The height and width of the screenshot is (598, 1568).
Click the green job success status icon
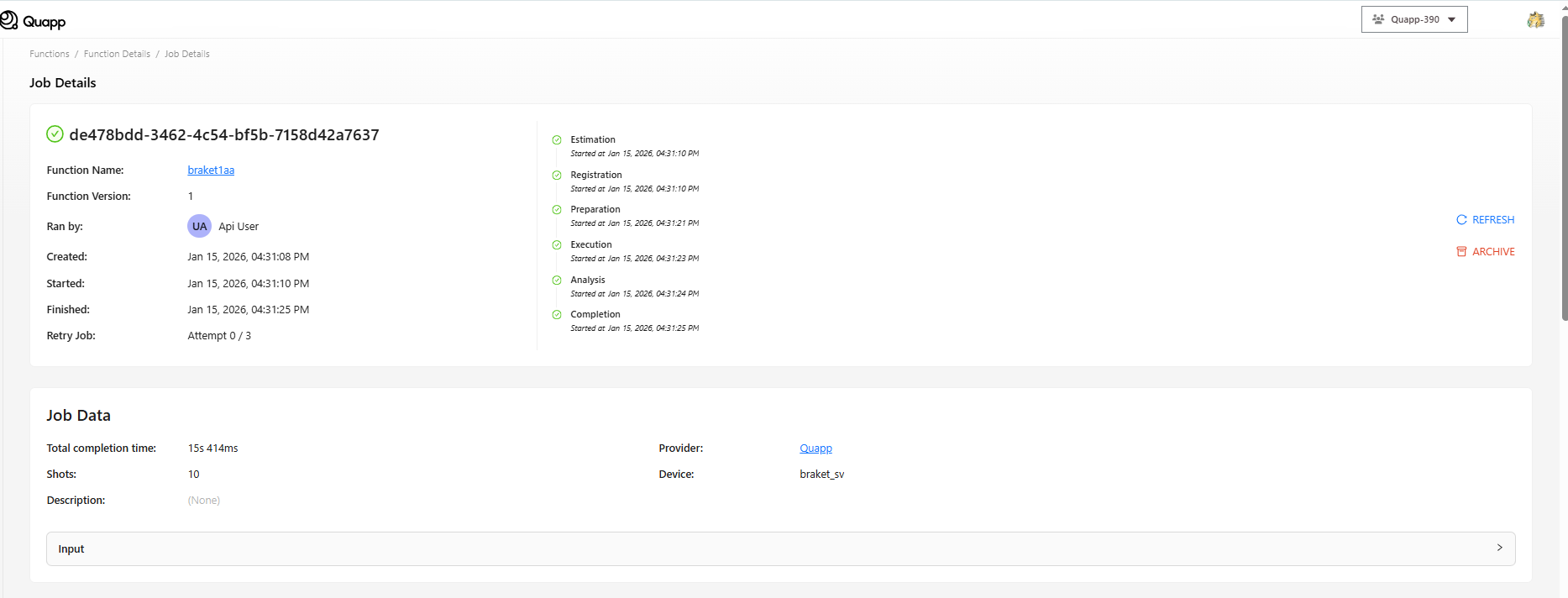coord(55,134)
